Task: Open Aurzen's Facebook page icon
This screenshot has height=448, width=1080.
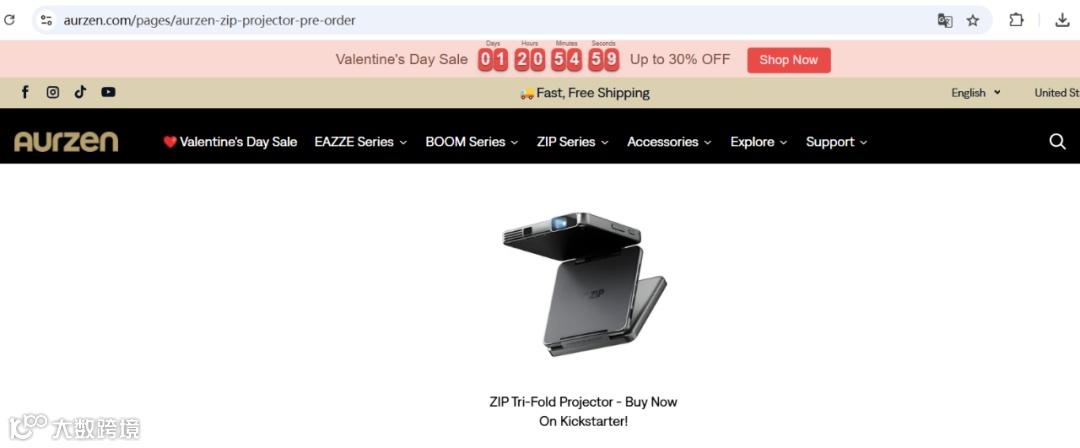Action: pyautogui.click(x=25, y=92)
